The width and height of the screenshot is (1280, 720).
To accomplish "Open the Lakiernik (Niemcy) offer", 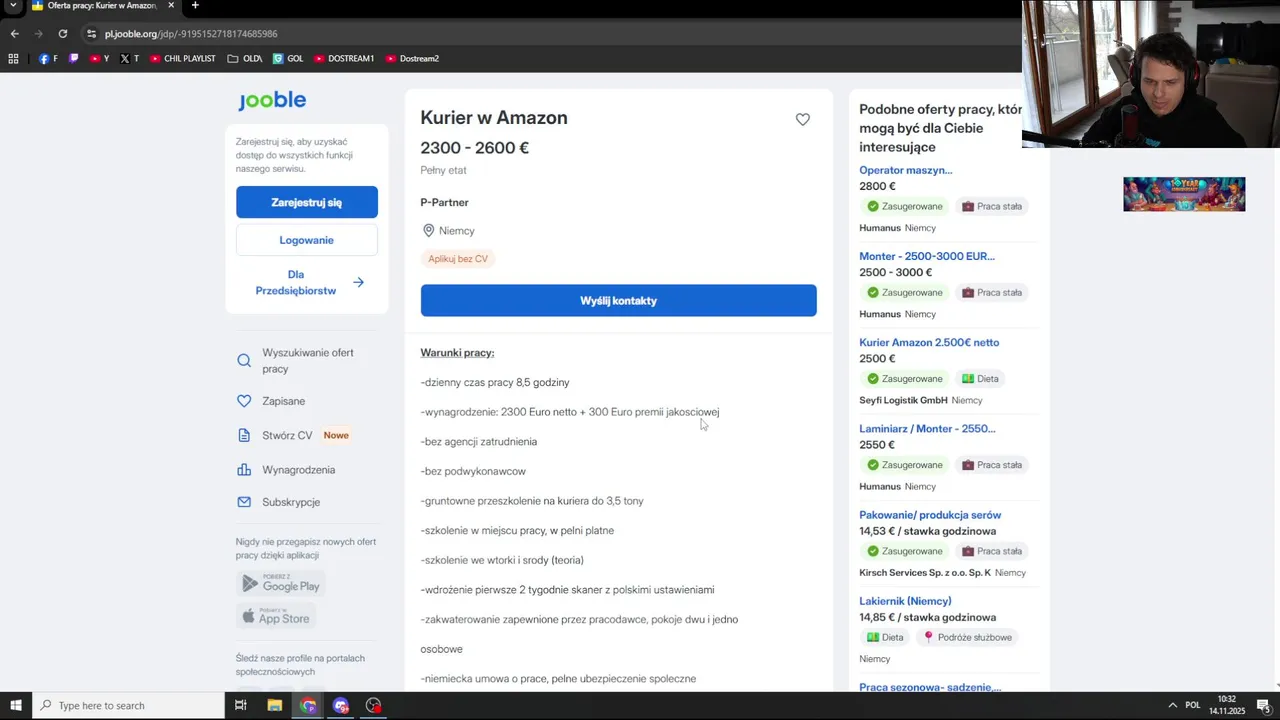I will [x=905, y=601].
